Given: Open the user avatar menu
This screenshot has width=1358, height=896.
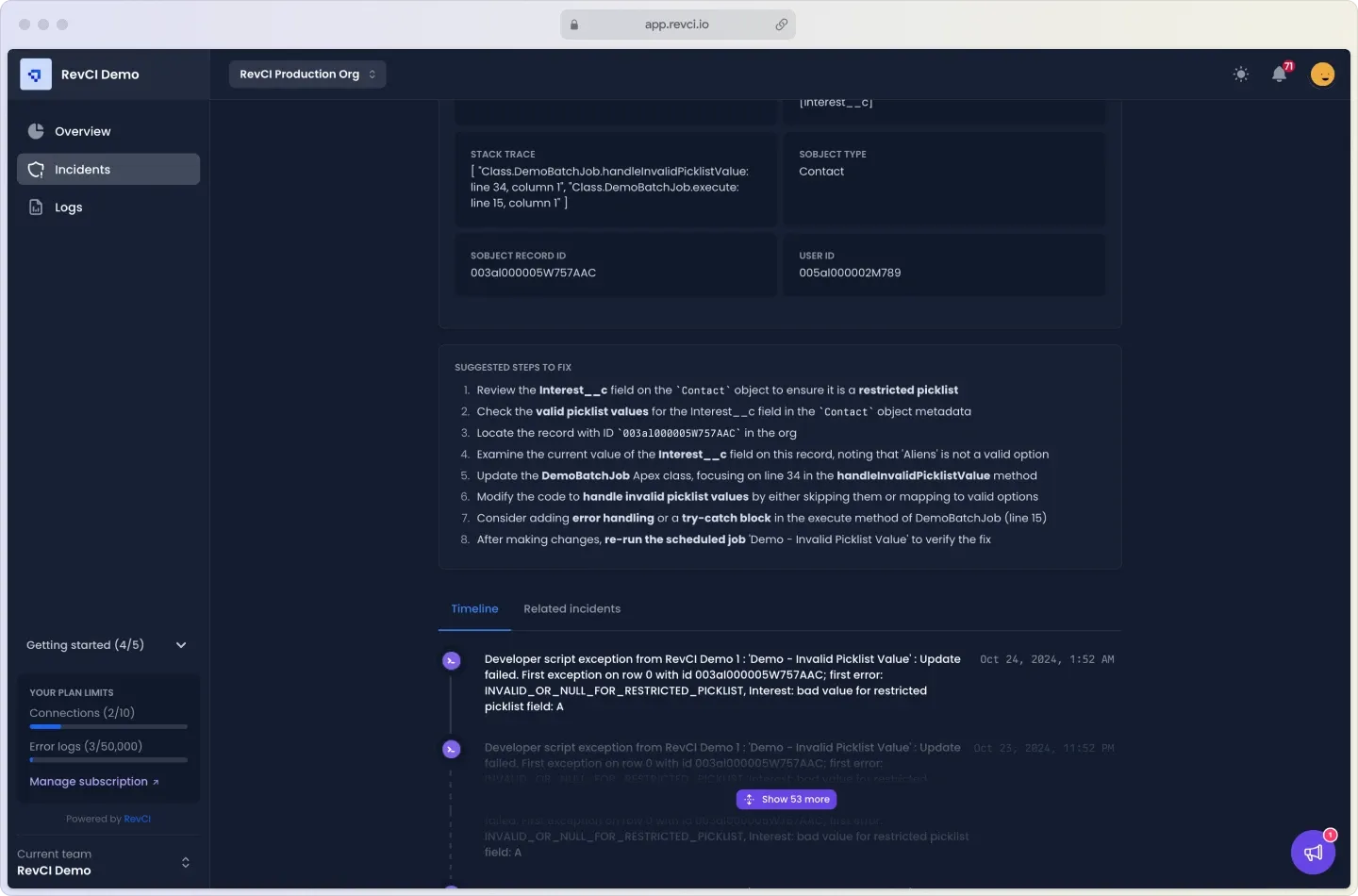Looking at the screenshot, I should [x=1322, y=75].
